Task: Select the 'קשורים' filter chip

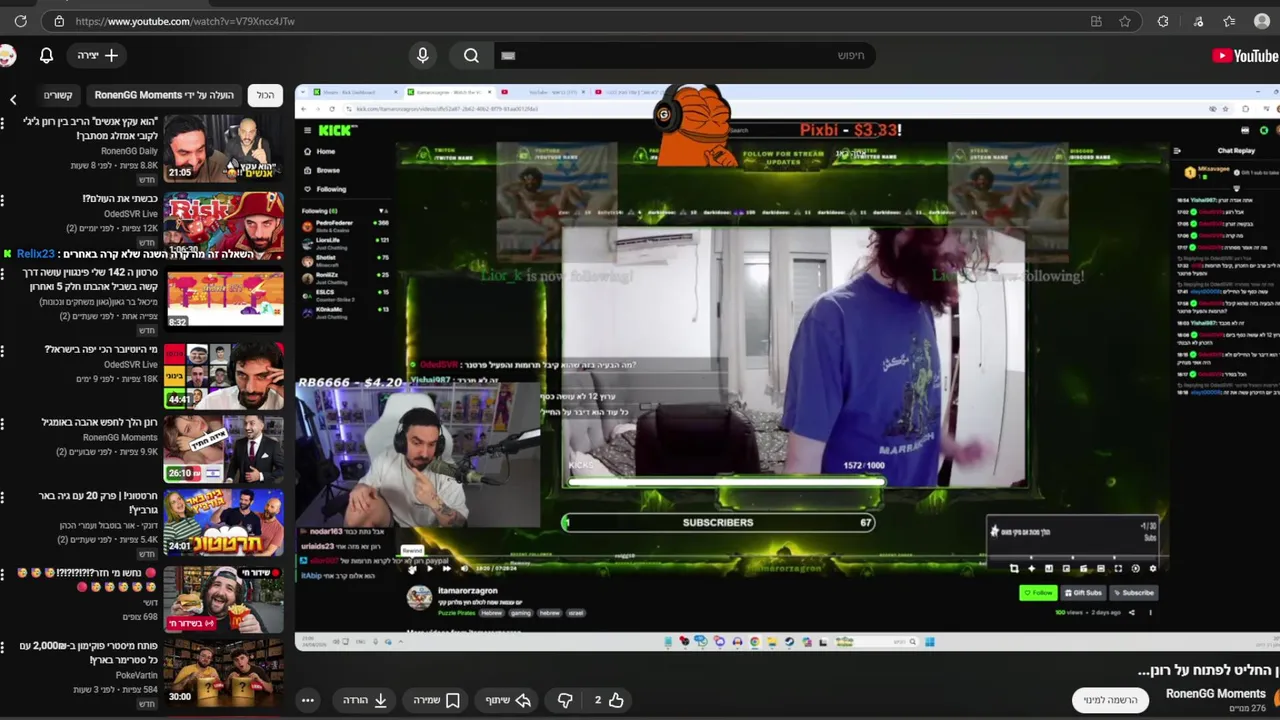Action: coord(58,95)
